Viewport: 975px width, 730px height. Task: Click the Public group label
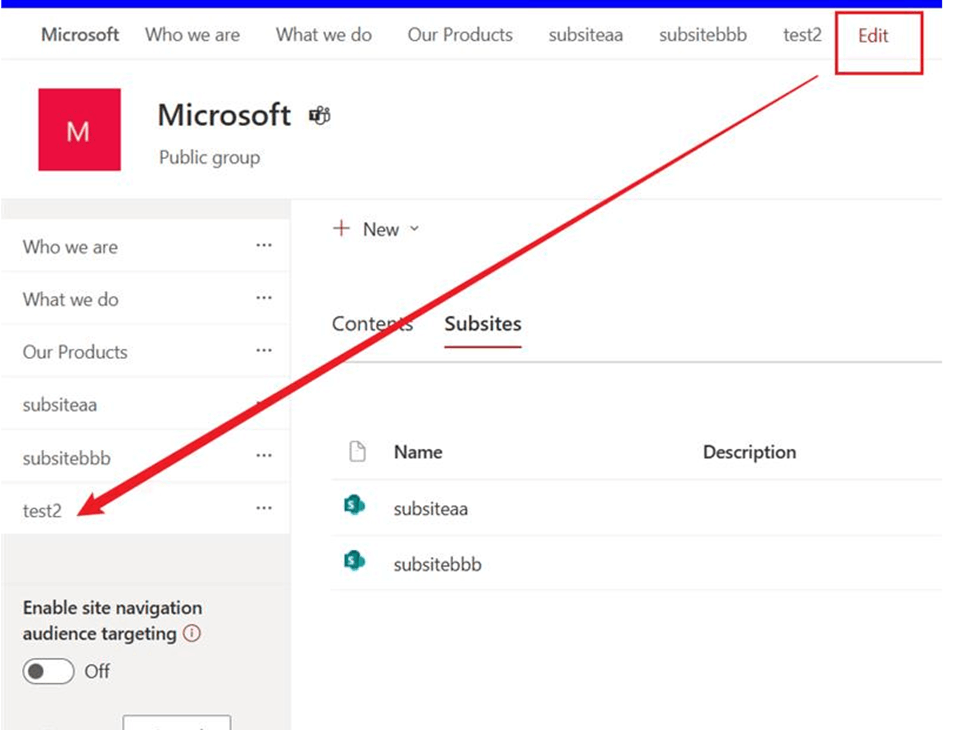coord(210,157)
